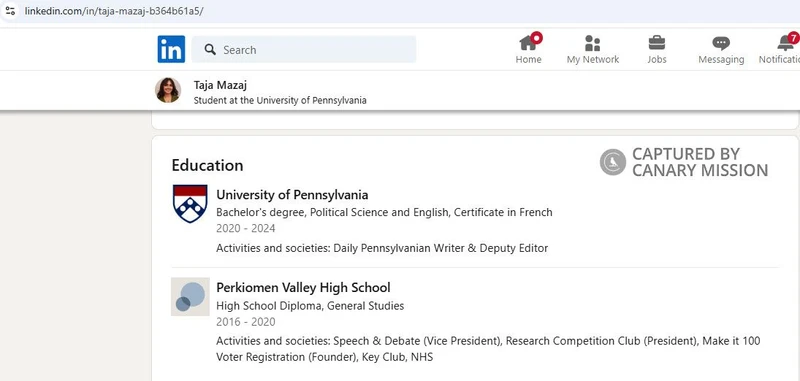
Task: Click the Perkiomen Valley High School logo
Action: coord(190,296)
